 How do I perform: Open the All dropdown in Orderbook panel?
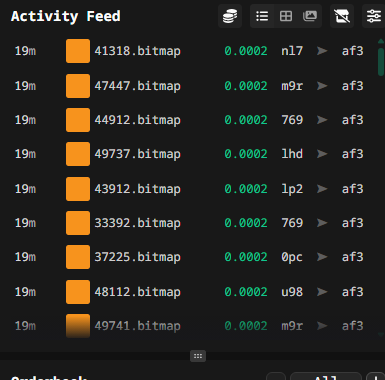click(326, 377)
